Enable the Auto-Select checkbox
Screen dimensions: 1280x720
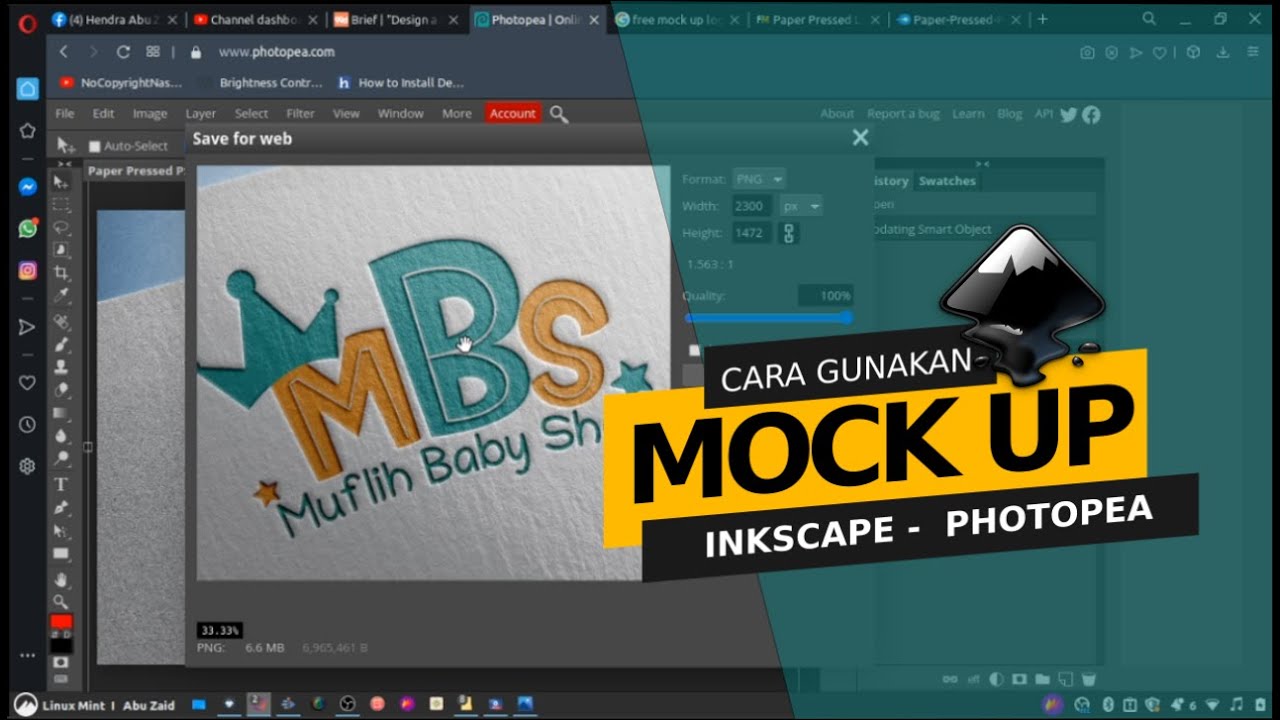[95, 146]
